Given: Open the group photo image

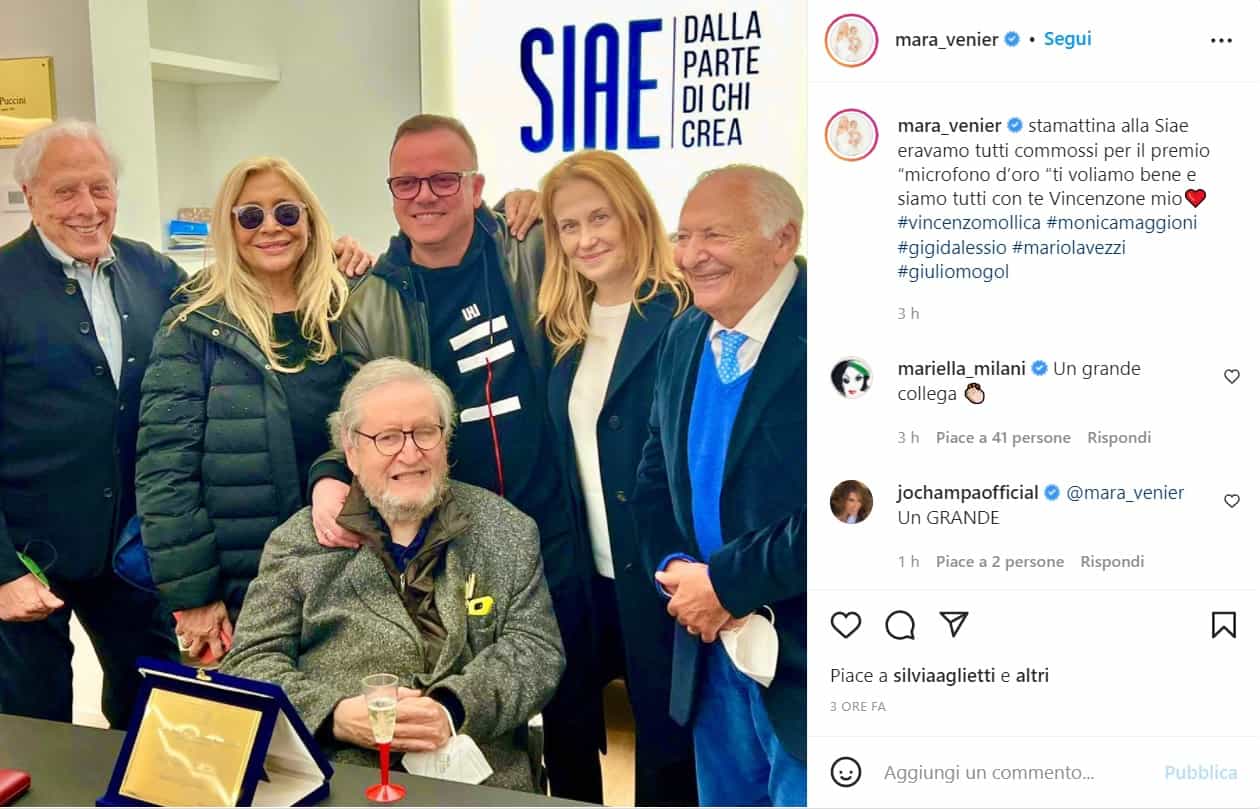Looking at the screenshot, I should tap(403, 404).
